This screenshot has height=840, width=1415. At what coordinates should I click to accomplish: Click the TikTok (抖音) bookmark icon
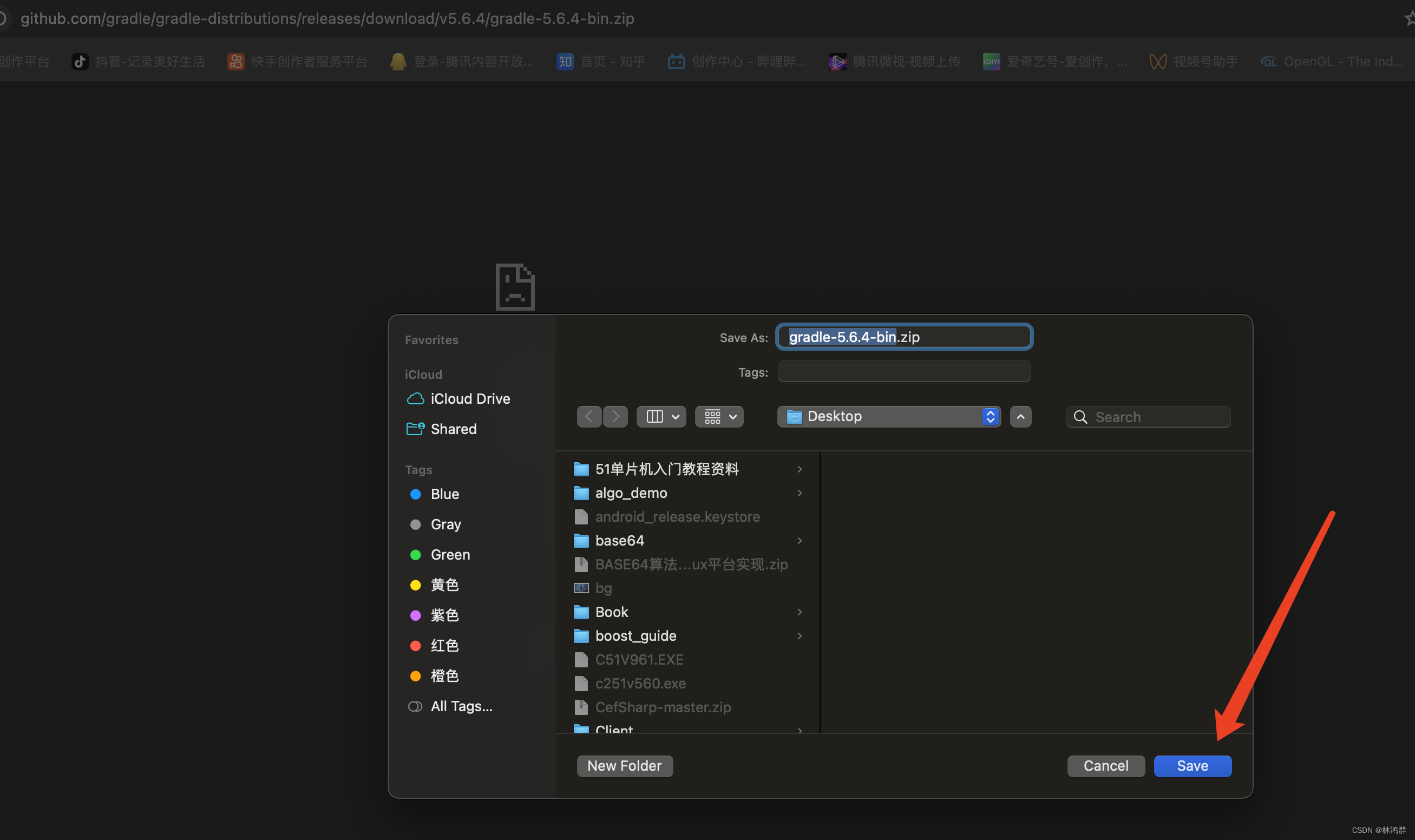(80, 61)
